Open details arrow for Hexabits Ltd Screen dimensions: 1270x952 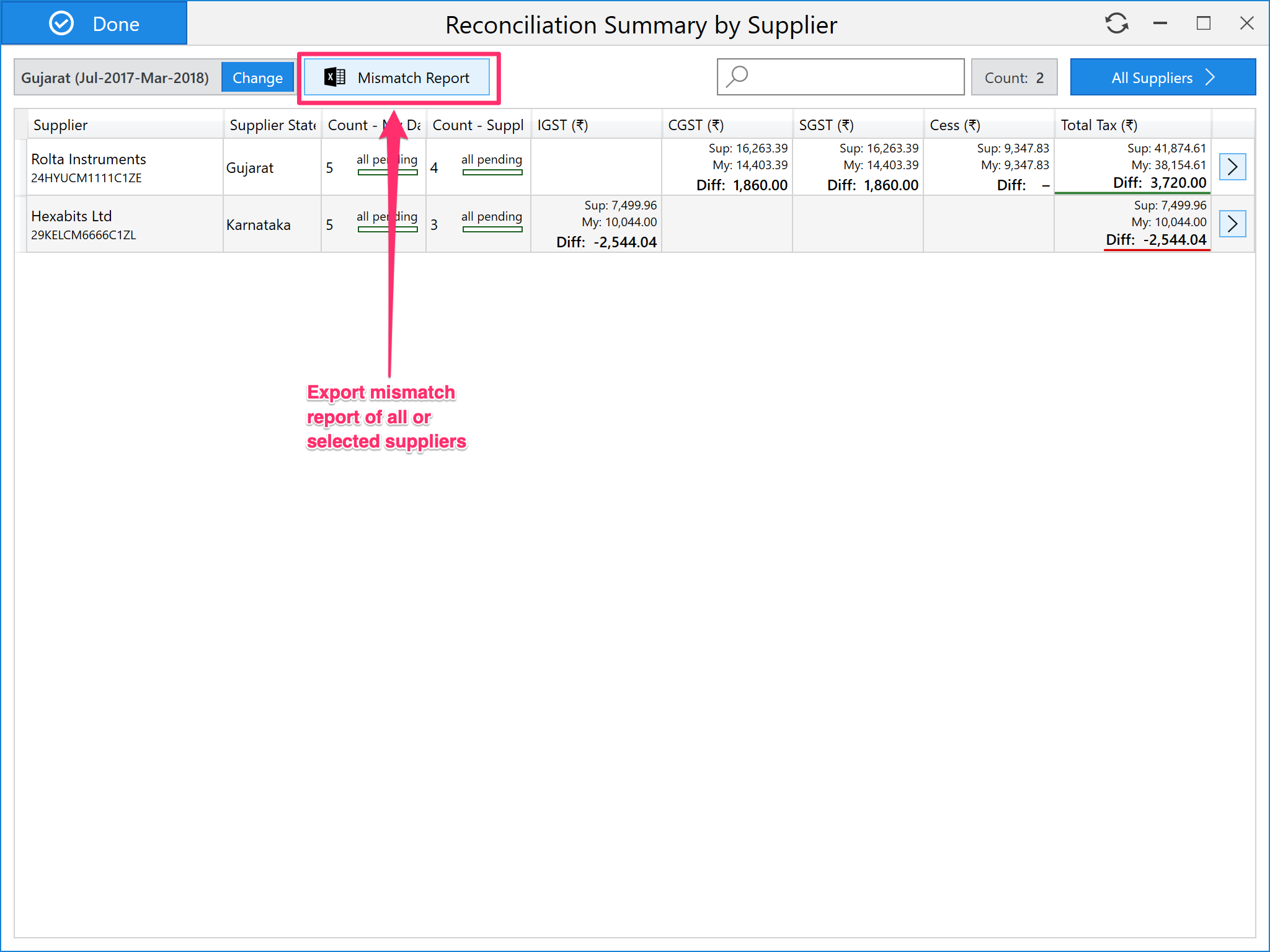[1232, 224]
